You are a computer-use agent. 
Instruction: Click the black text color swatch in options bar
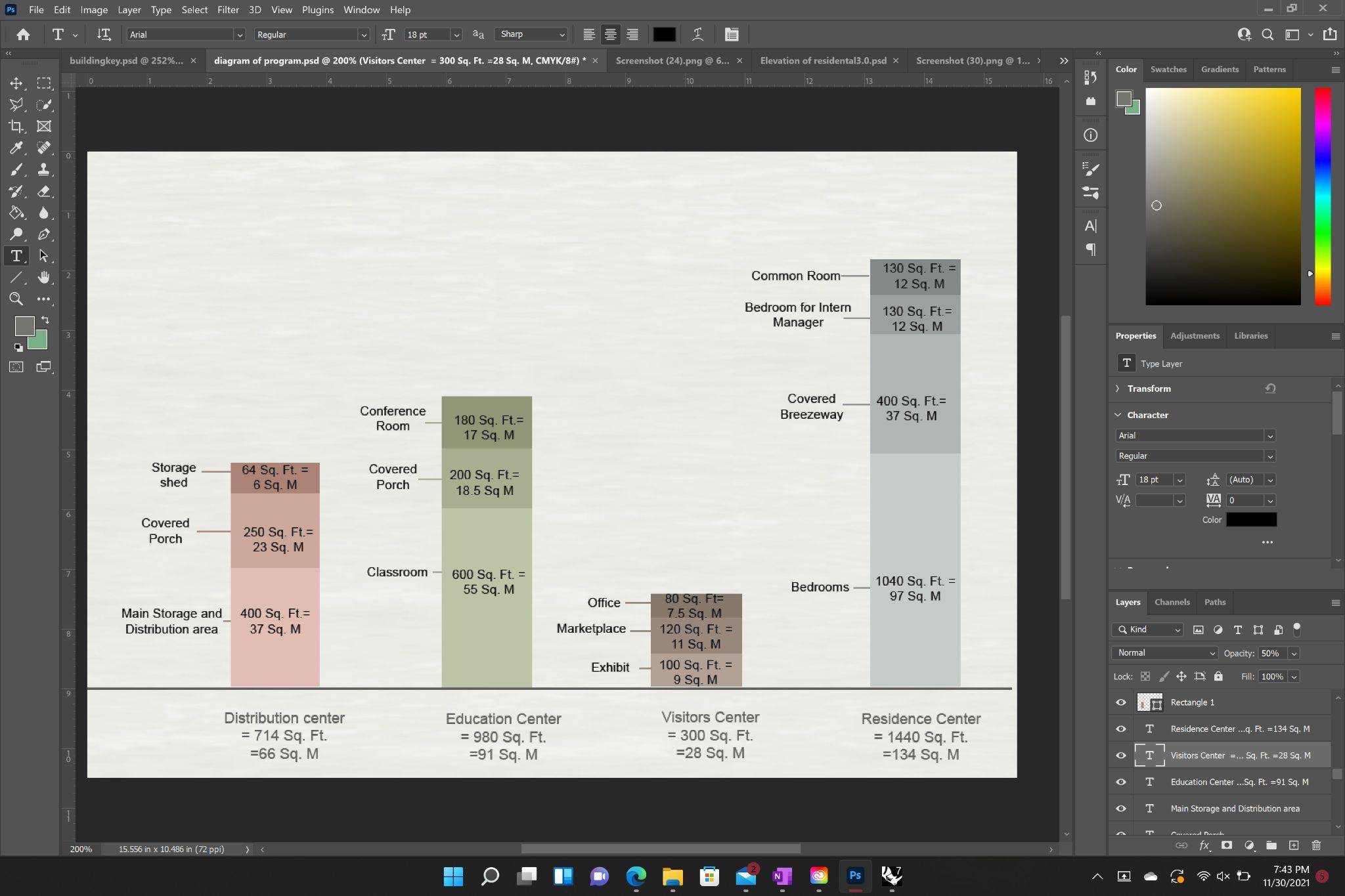pyautogui.click(x=664, y=34)
